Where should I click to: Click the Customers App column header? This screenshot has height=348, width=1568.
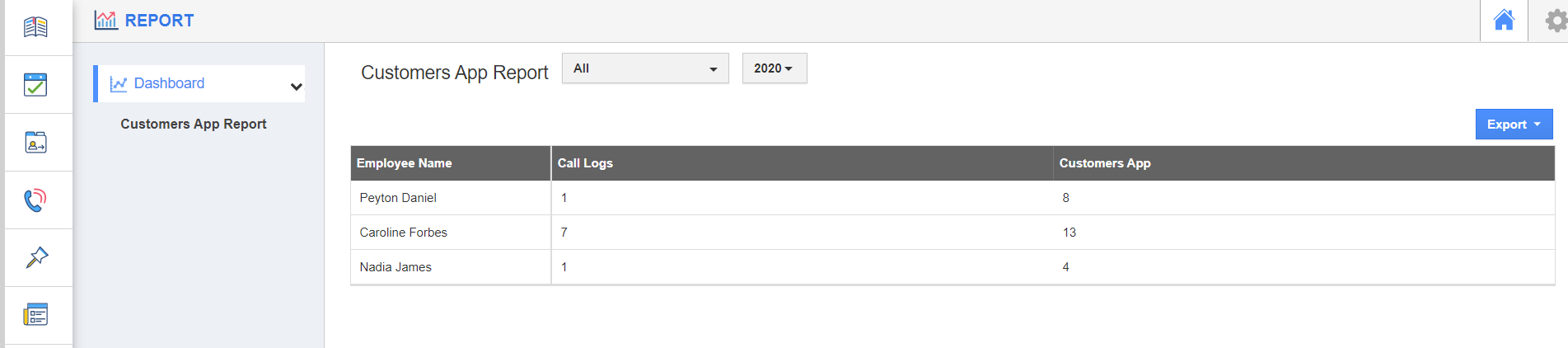[1105, 163]
